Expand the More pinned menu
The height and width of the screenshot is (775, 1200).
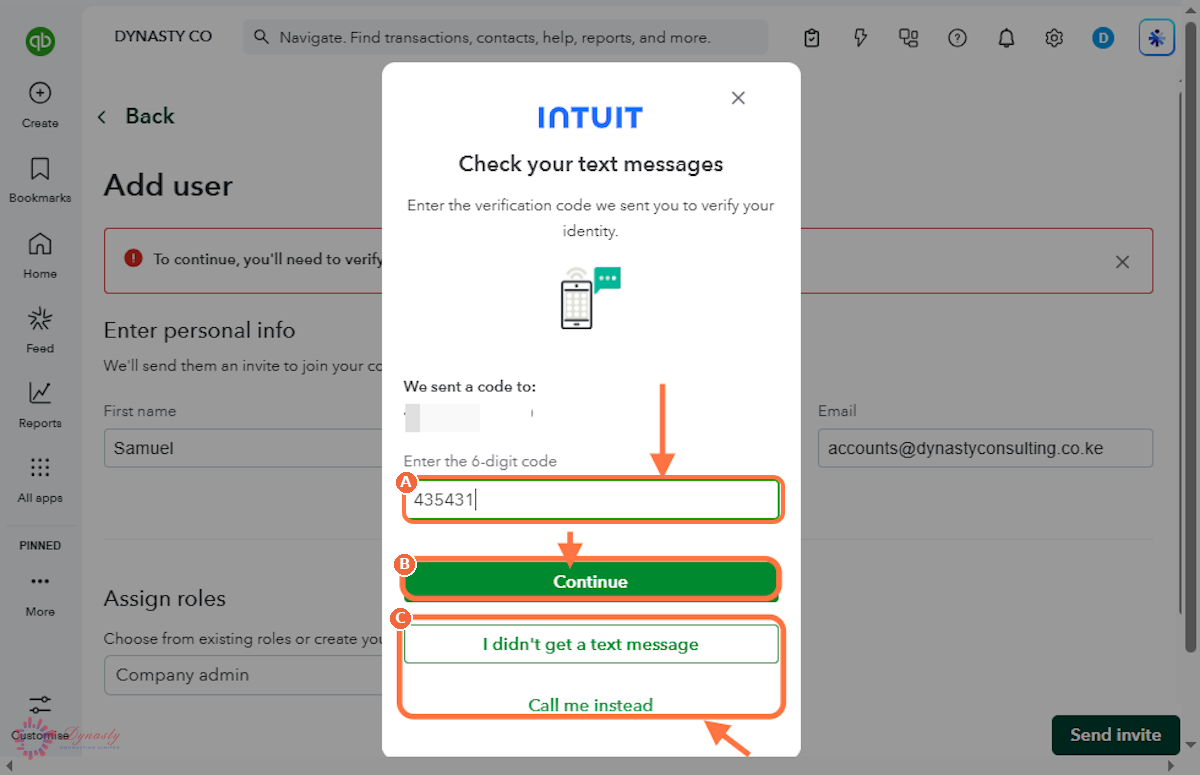(40, 594)
